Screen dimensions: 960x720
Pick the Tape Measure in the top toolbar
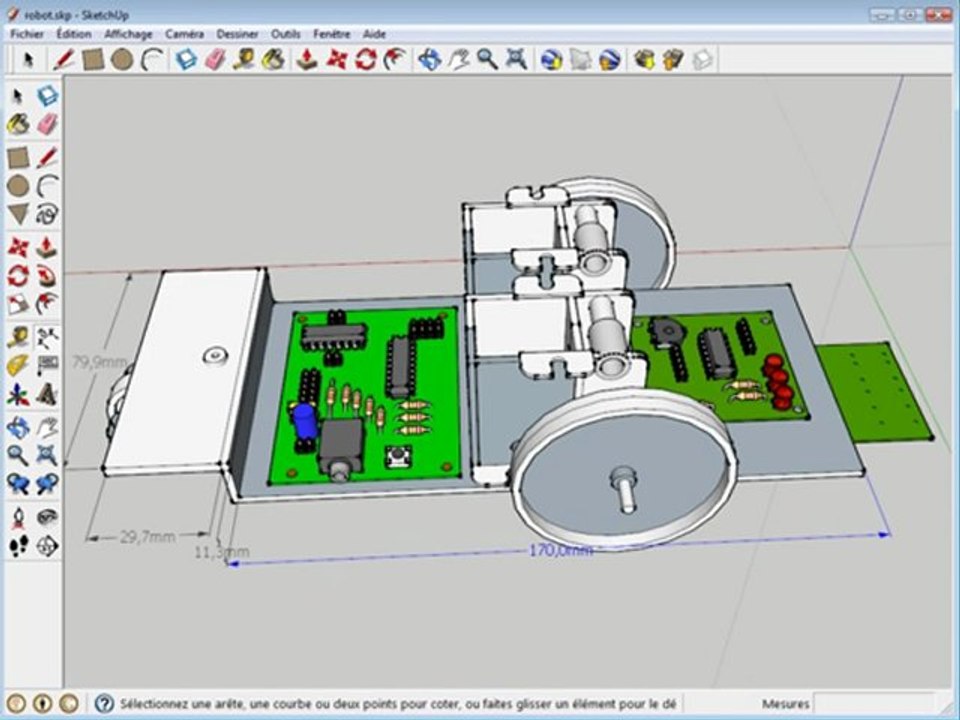pos(244,60)
